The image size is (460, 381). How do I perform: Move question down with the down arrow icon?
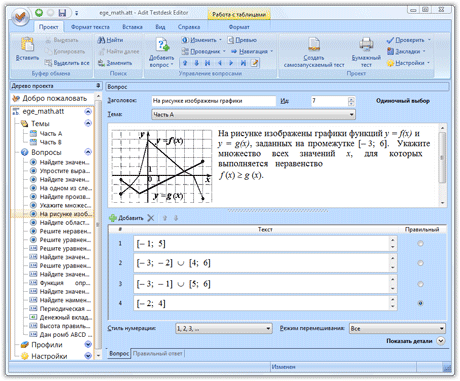click(x=196, y=63)
